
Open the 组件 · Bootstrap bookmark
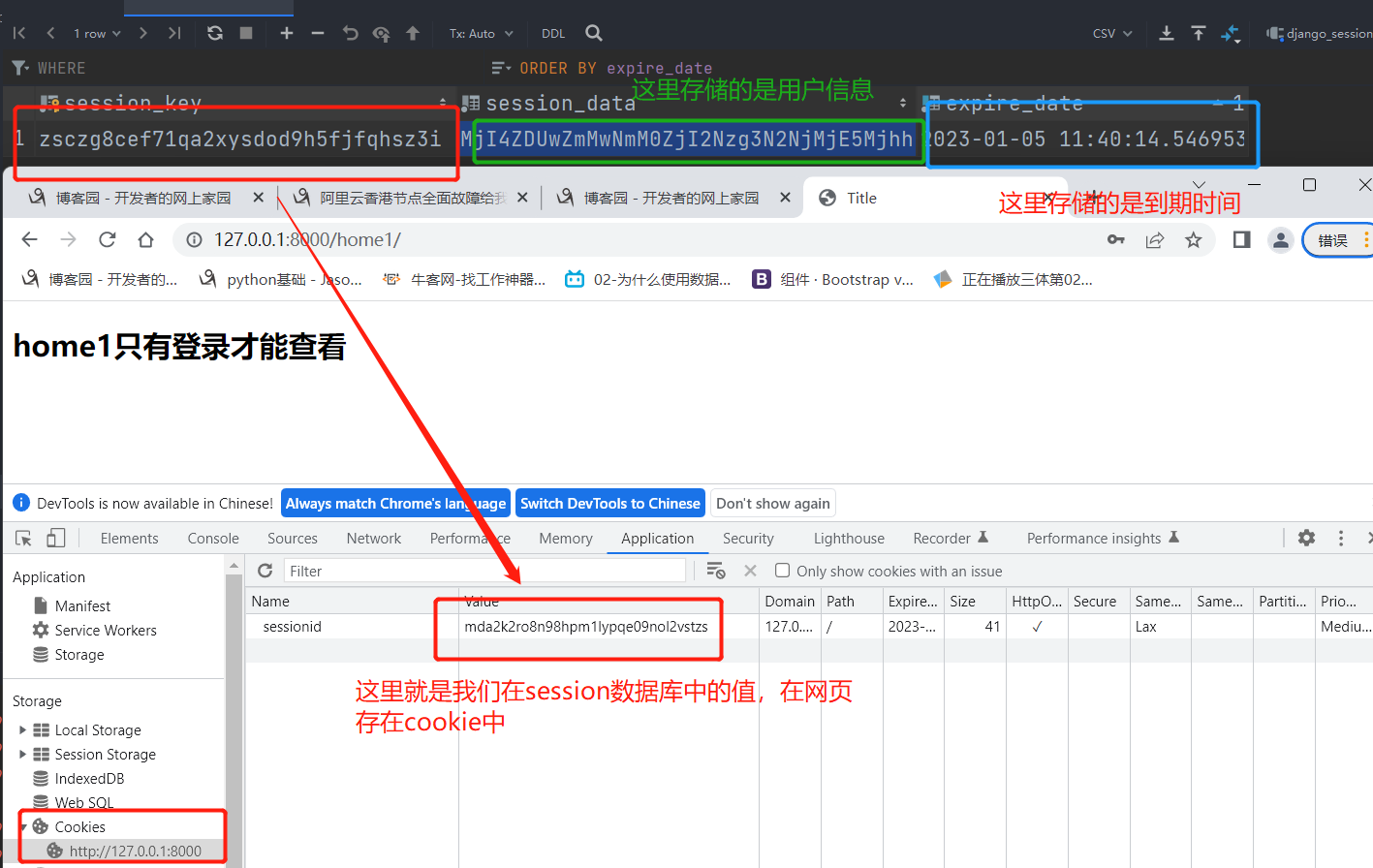[x=834, y=279]
